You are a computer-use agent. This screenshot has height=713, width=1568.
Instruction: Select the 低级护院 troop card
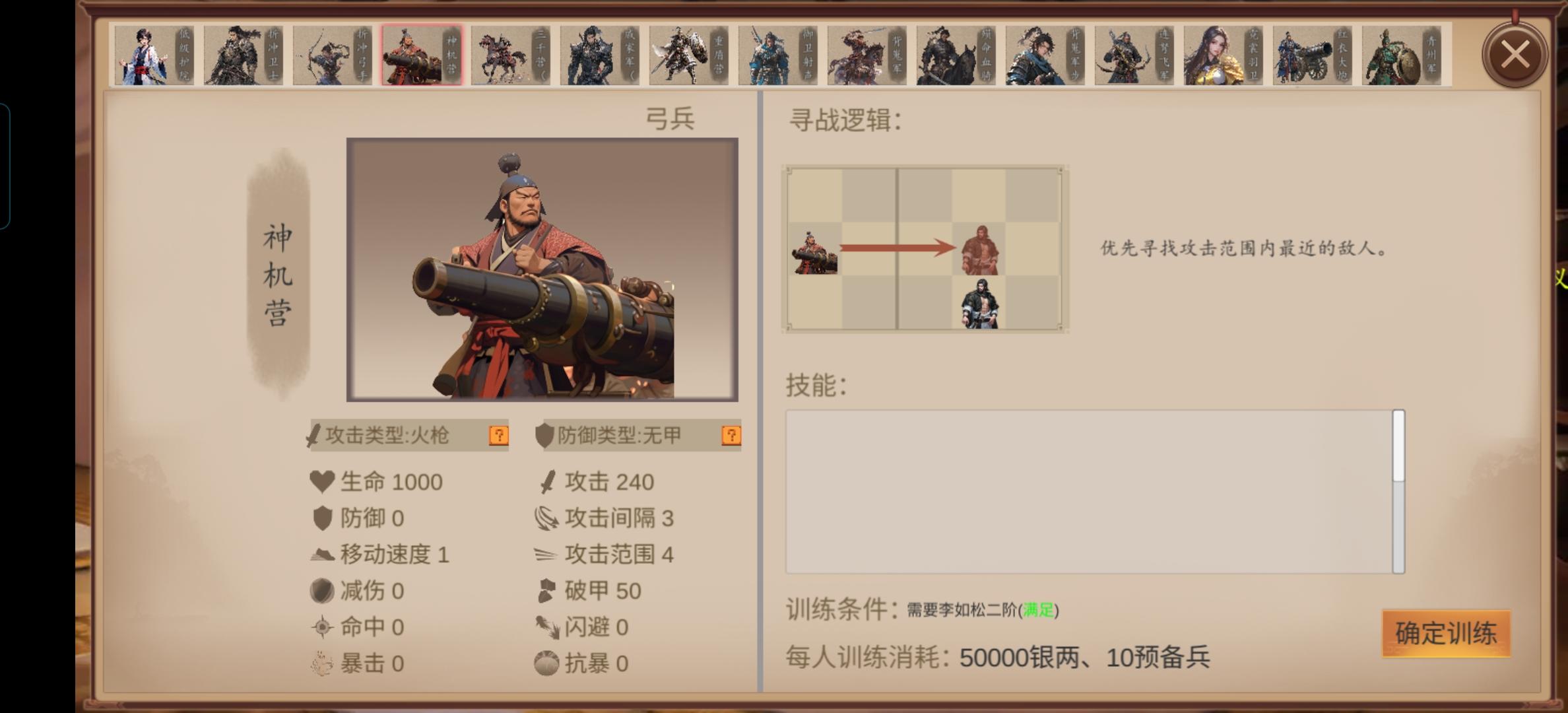(154, 55)
